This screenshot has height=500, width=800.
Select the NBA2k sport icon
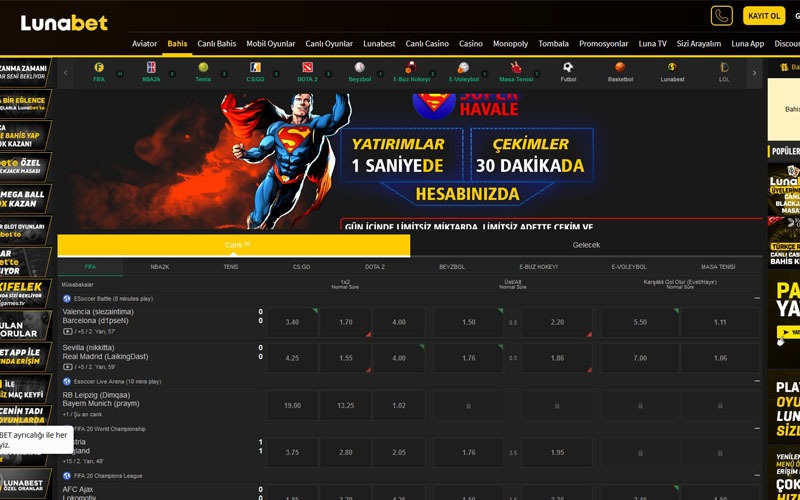point(151,67)
